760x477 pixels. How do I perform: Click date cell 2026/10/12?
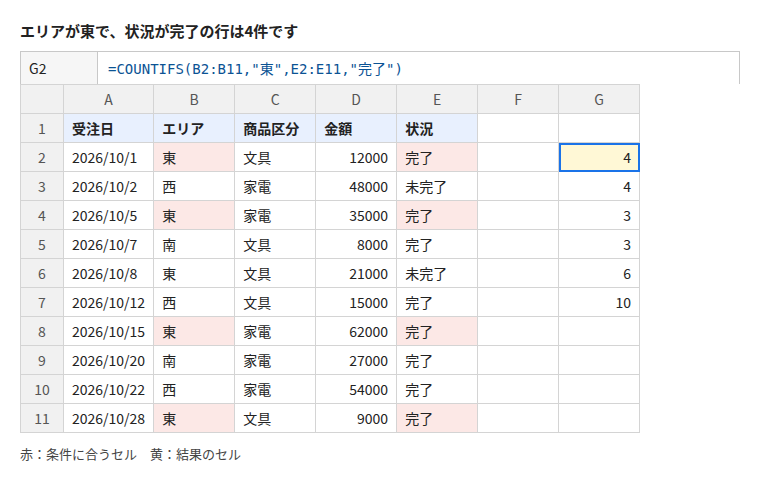click(109, 303)
